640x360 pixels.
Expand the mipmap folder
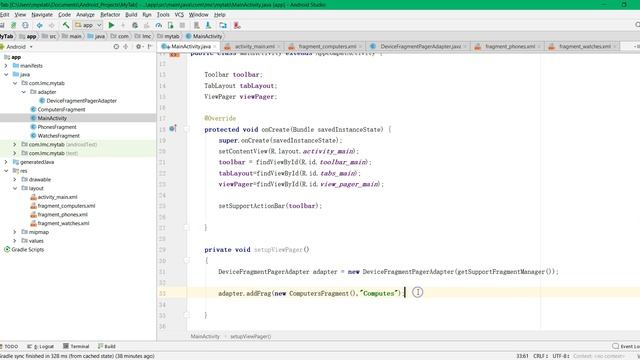click(15, 232)
